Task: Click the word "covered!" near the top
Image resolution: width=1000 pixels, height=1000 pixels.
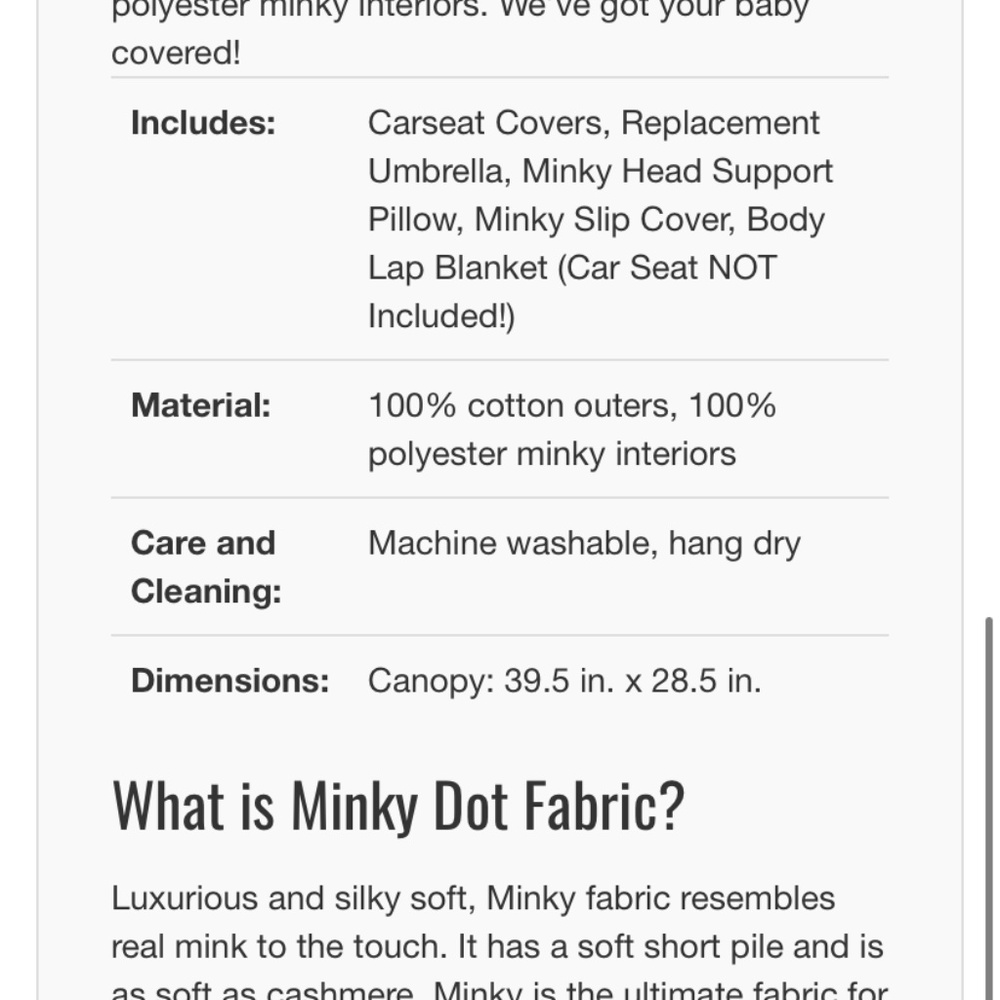Action: 176,53
